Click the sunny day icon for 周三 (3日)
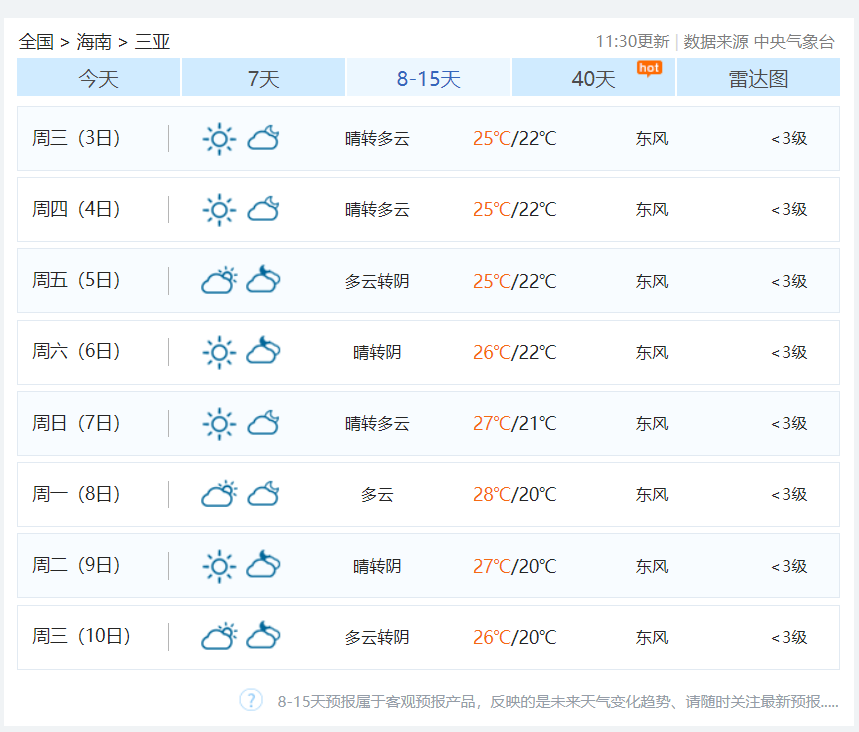Viewport: 859px width, 732px height. point(219,139)
